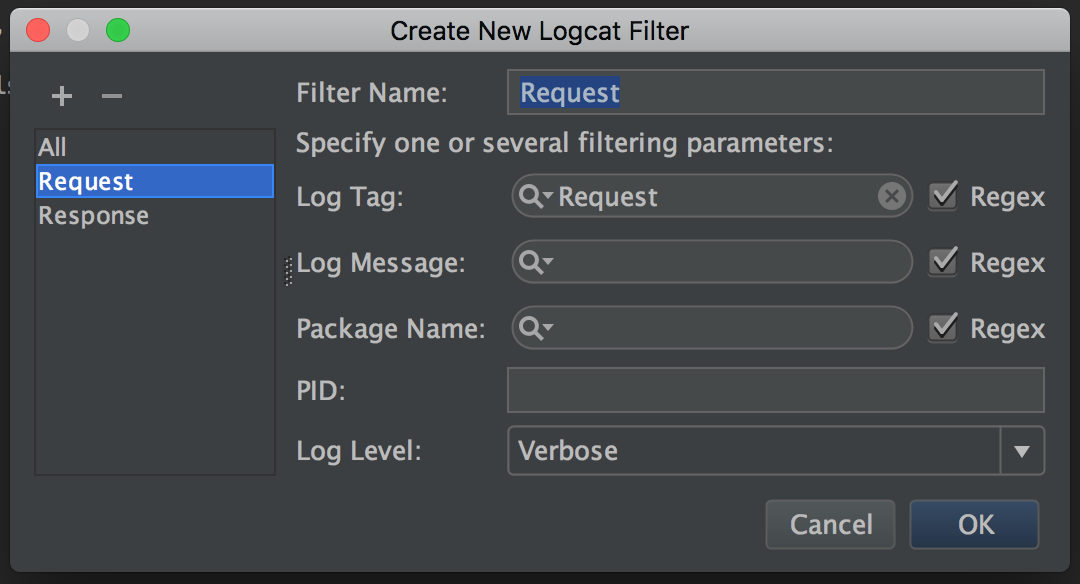Toggle Regex checkbox for Package Name
The image size is (1080, 584).
click(x=943, y=328)
